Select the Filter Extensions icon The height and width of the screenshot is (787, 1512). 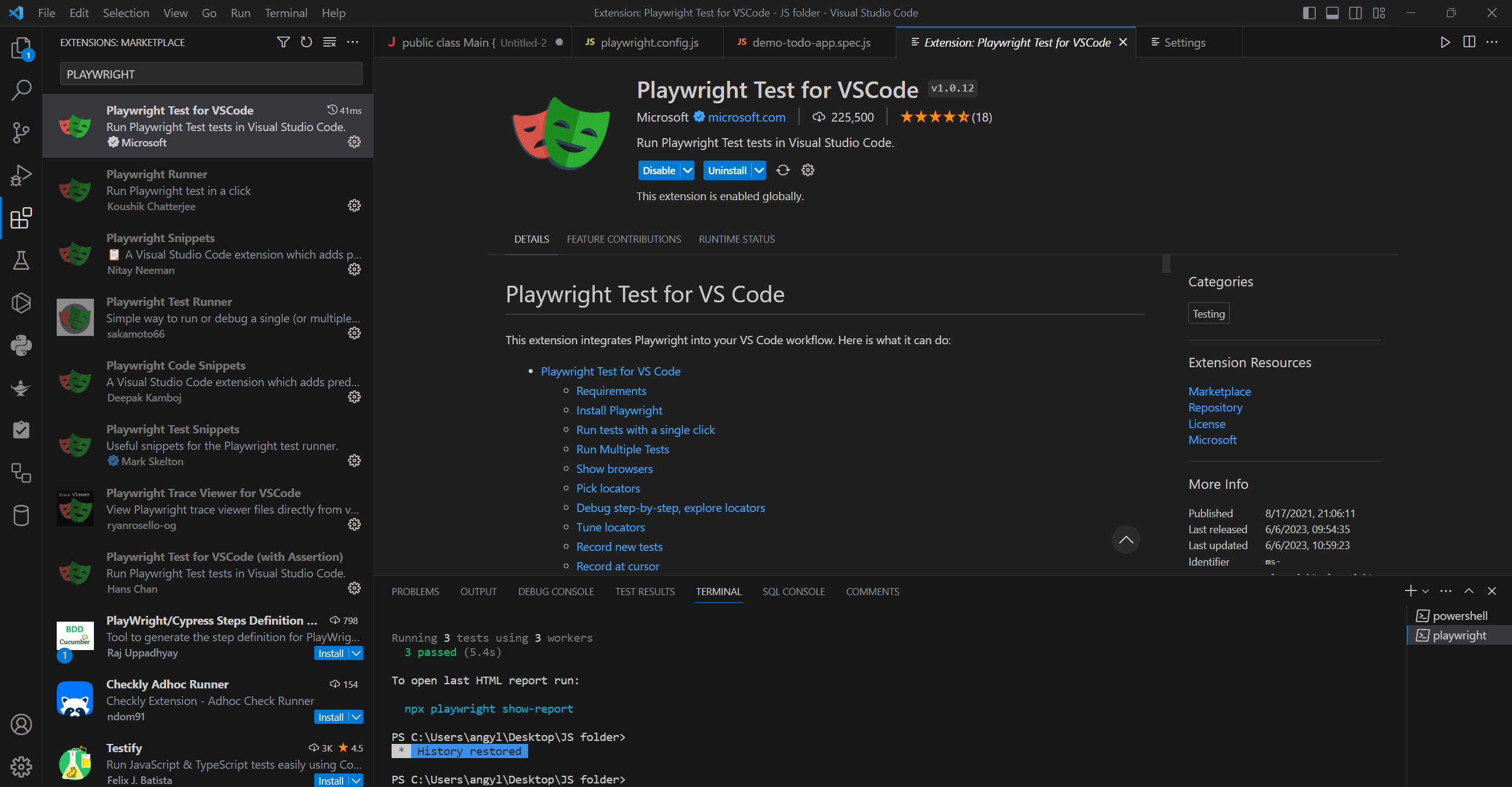click(x=283, y=42)
